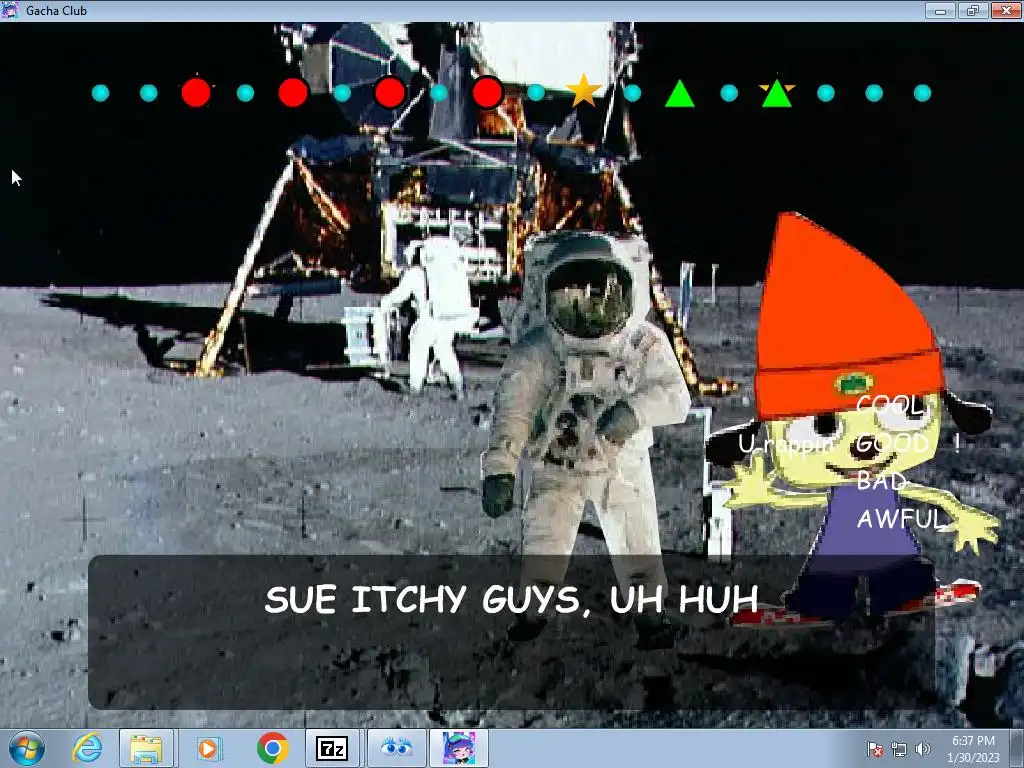Click the GOOD rating text
1024x768 pixels.
tap(892, 443)
